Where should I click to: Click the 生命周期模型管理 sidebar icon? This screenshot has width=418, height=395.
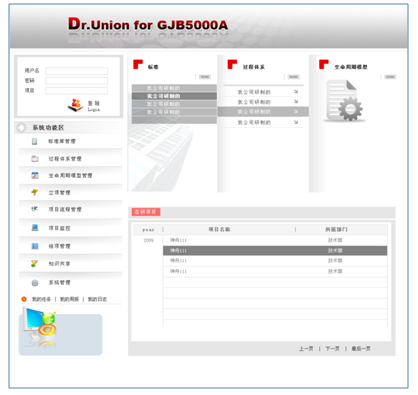(x=35, y=175)
